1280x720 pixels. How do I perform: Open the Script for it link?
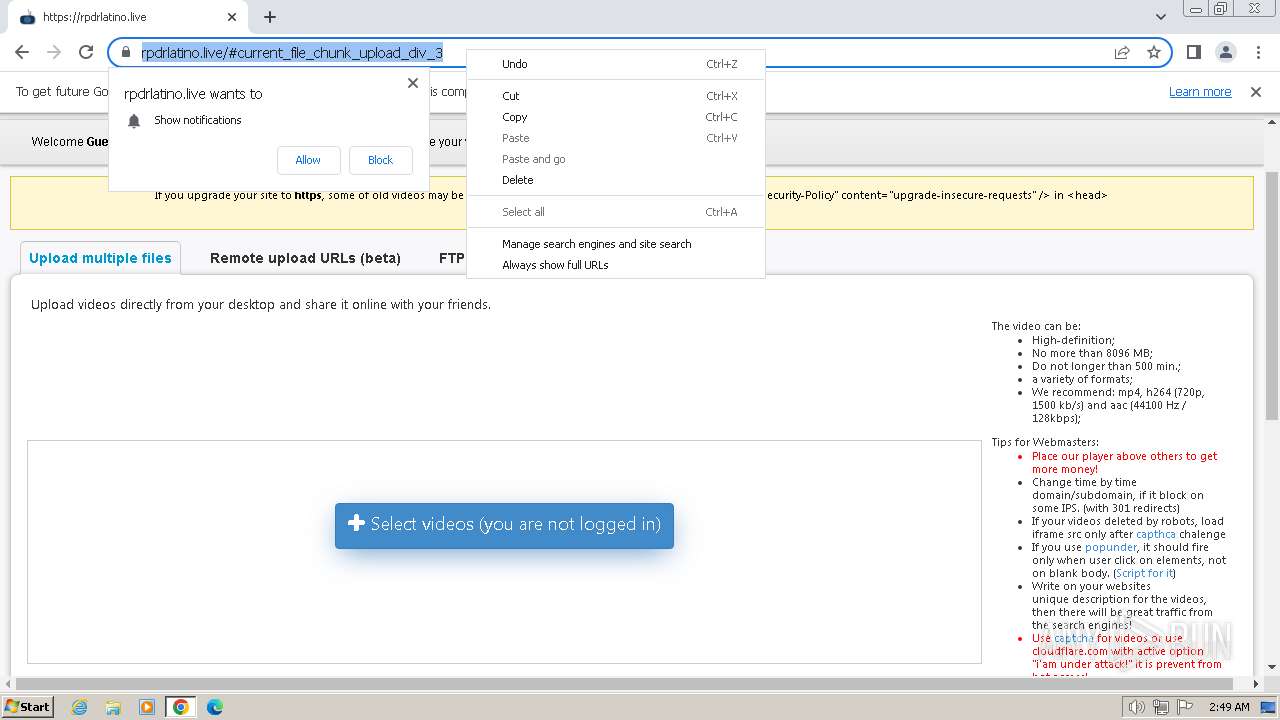(x=1144, y=573)
